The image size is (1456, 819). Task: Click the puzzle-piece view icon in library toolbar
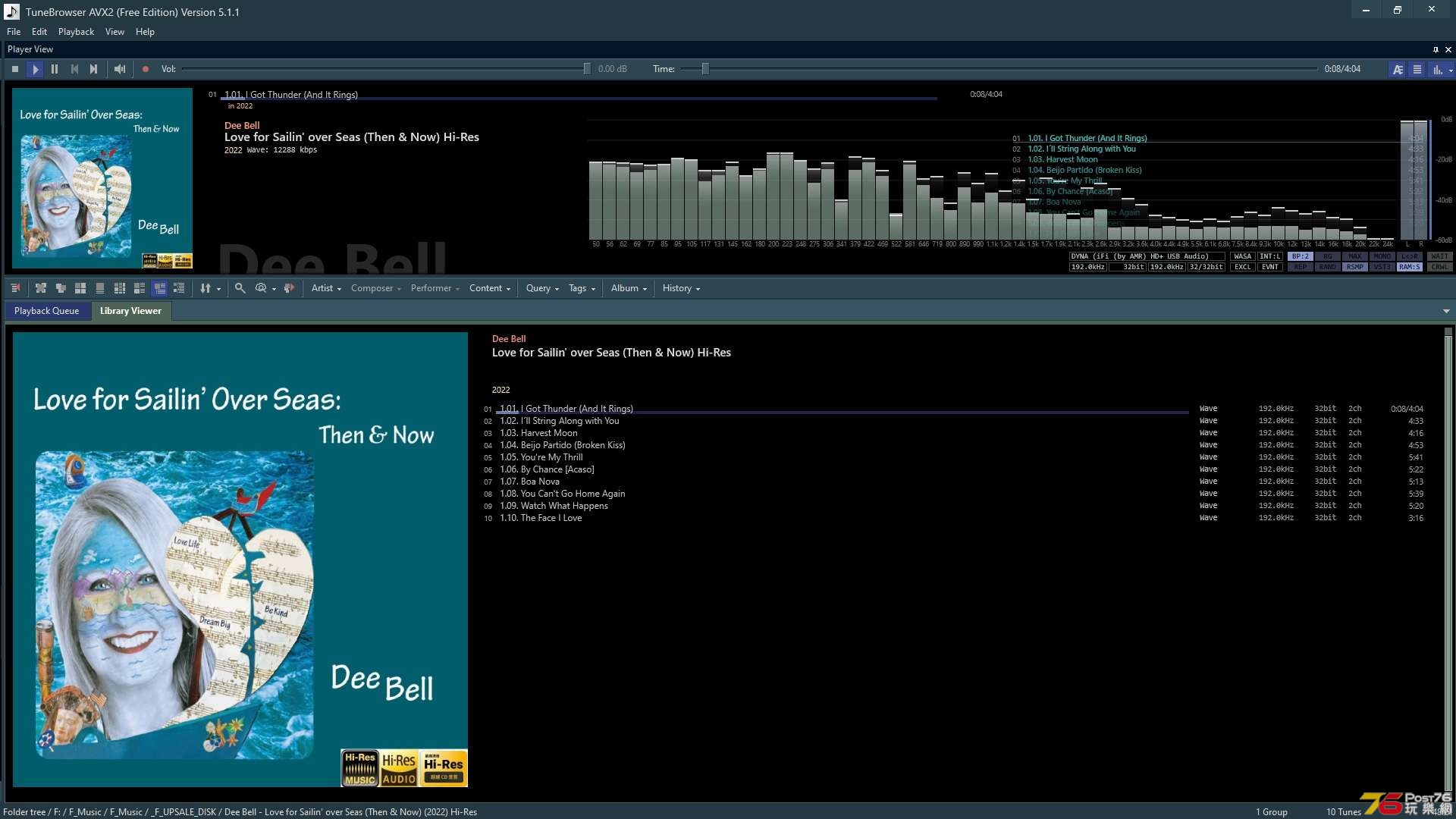pyautogui.click(x=41, y=288)
